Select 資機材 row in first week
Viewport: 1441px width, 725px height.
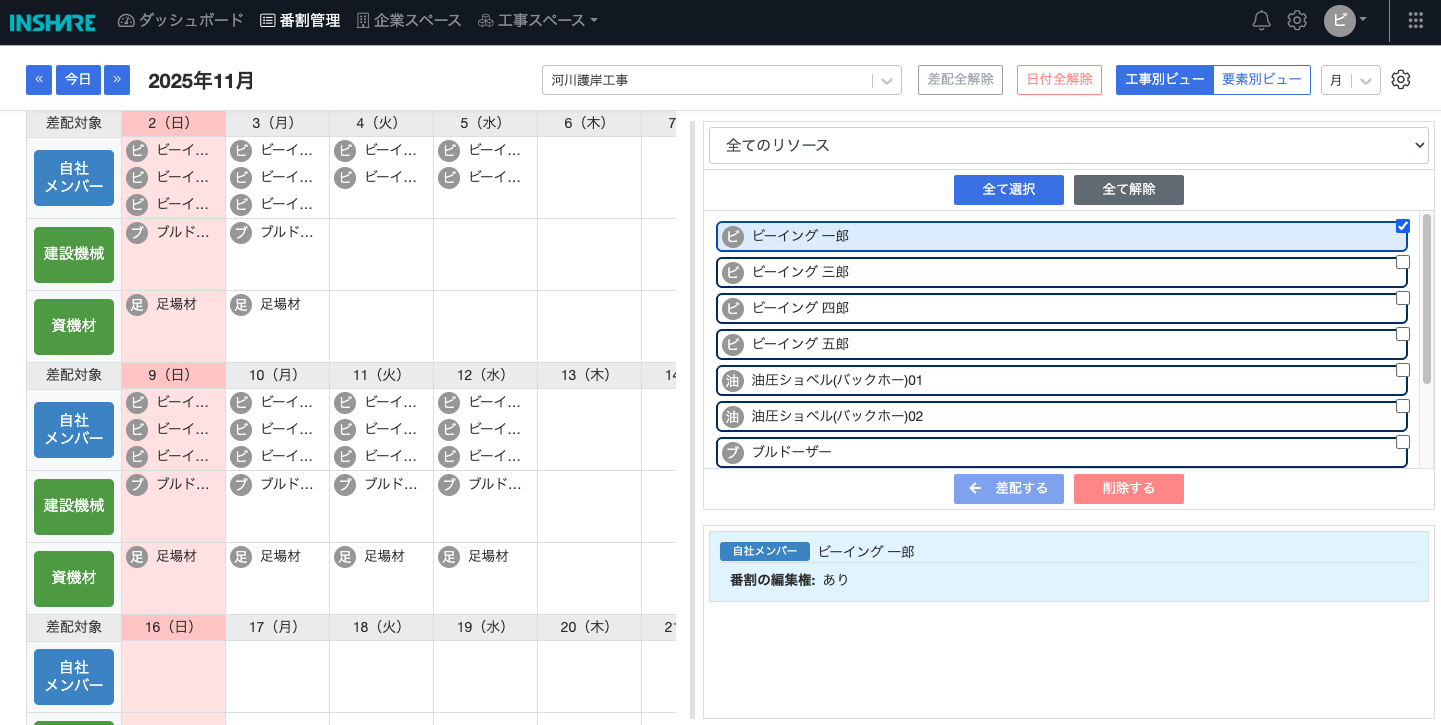click(x=74, y=327)
